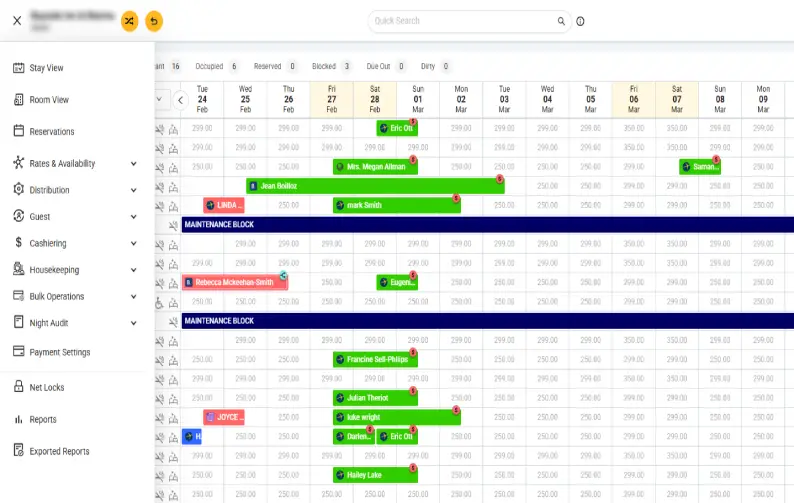Close the side navigation menu
Screen dimensions: 794x503
(x=17, y=20)
